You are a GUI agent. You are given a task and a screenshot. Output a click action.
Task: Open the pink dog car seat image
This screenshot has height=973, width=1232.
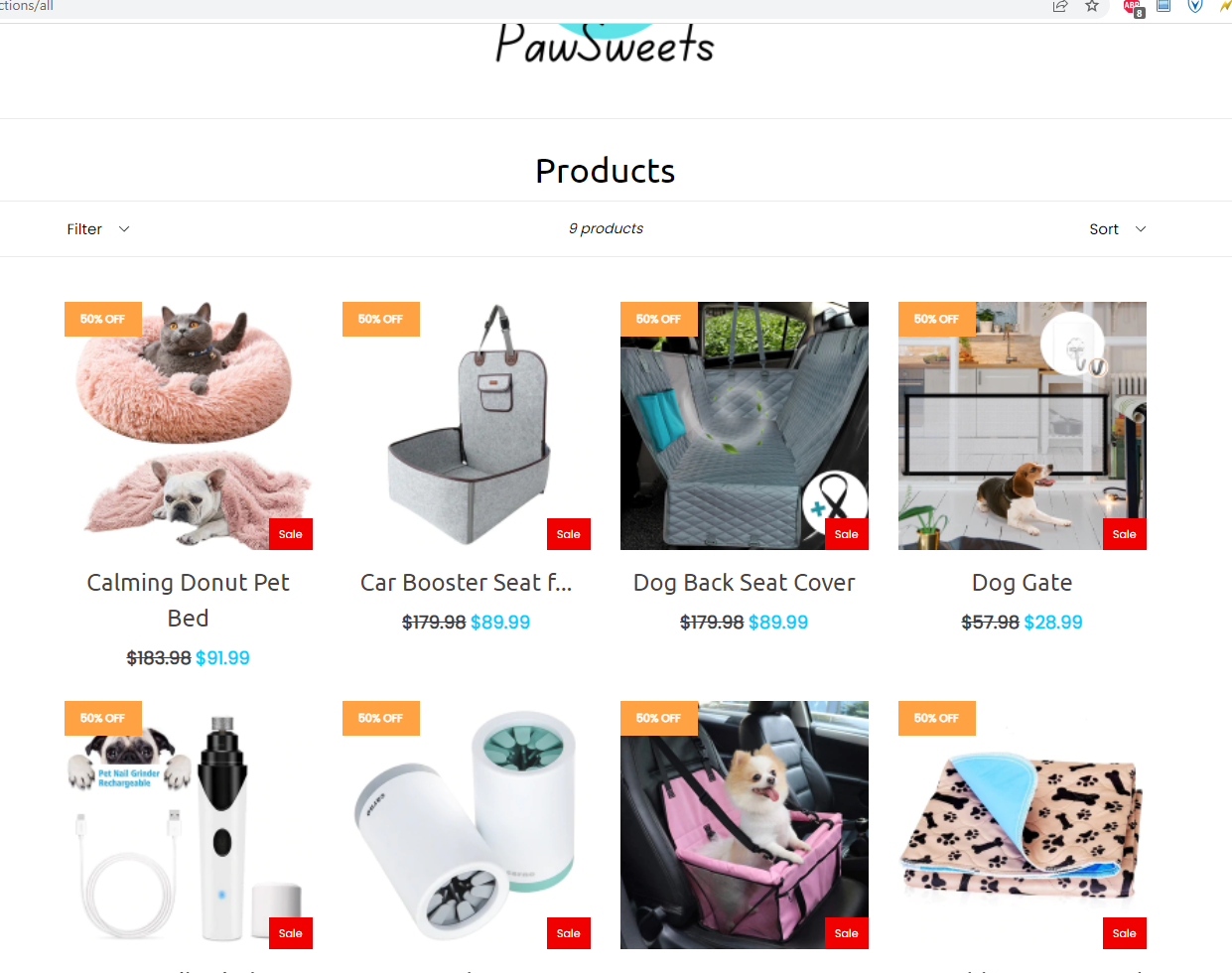745,825
